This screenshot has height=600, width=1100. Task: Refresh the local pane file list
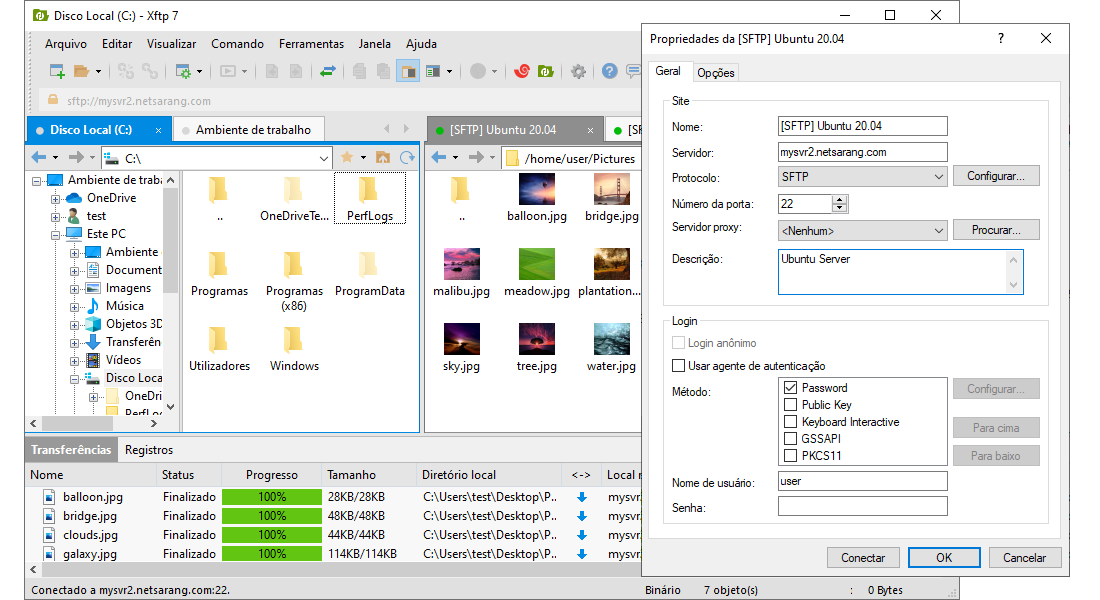[407, 158]
